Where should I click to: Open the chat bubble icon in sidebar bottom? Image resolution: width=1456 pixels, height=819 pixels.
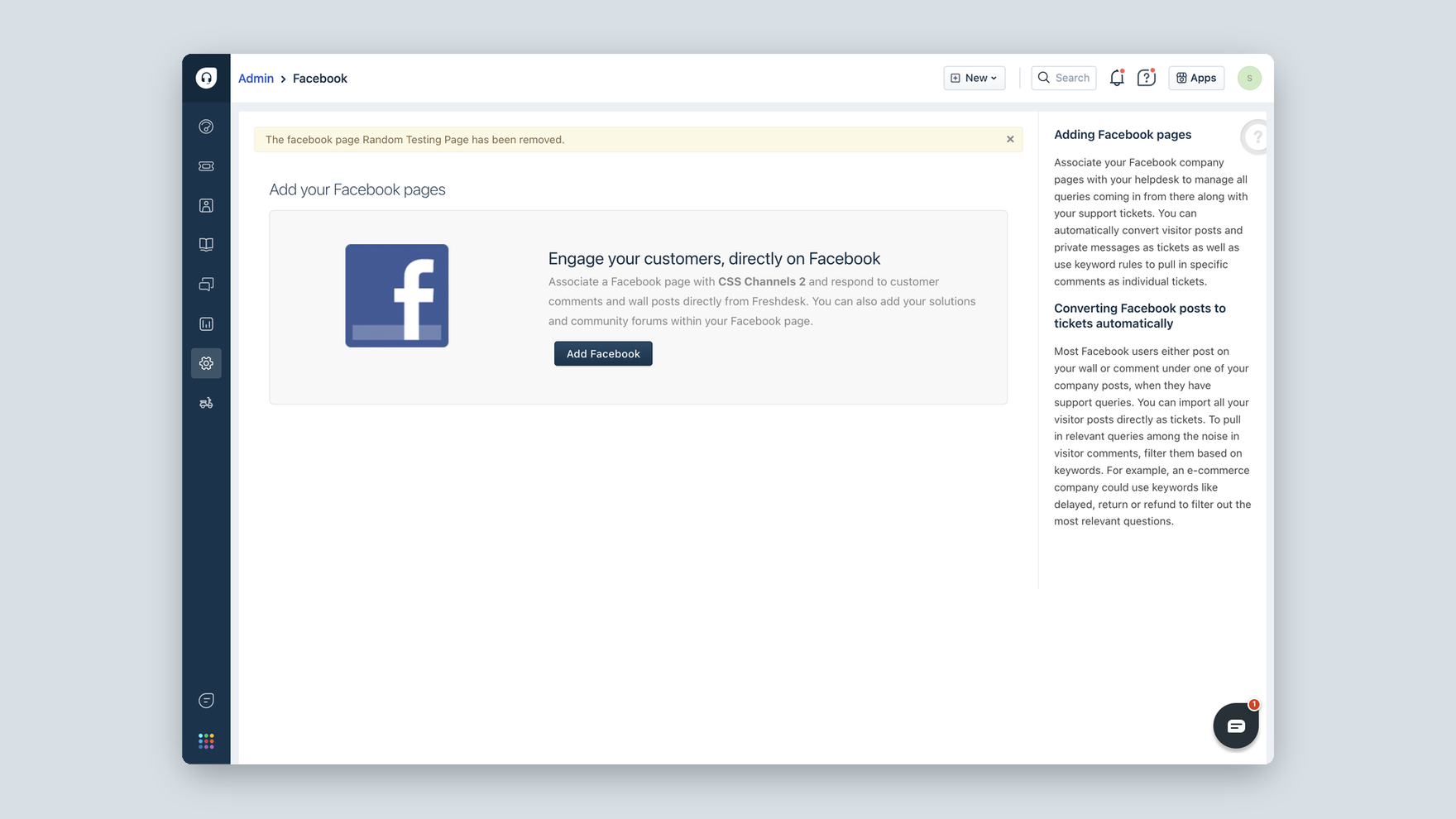206,701
